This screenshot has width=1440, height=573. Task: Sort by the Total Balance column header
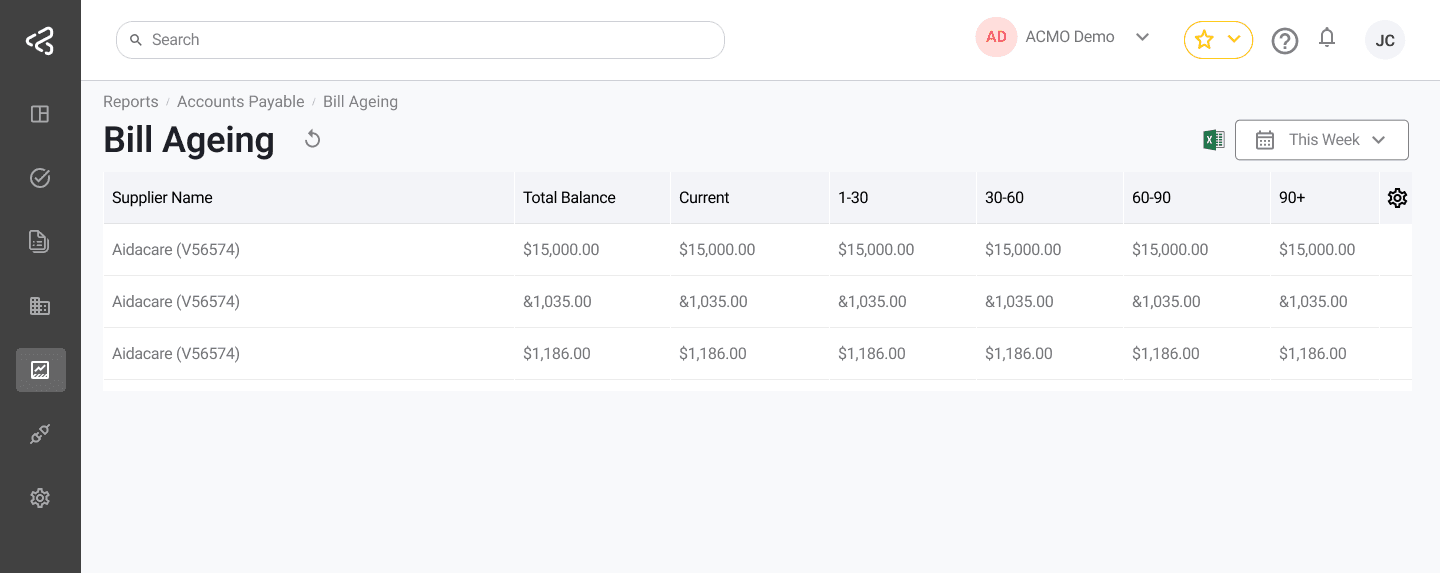[x=569, y=198]
